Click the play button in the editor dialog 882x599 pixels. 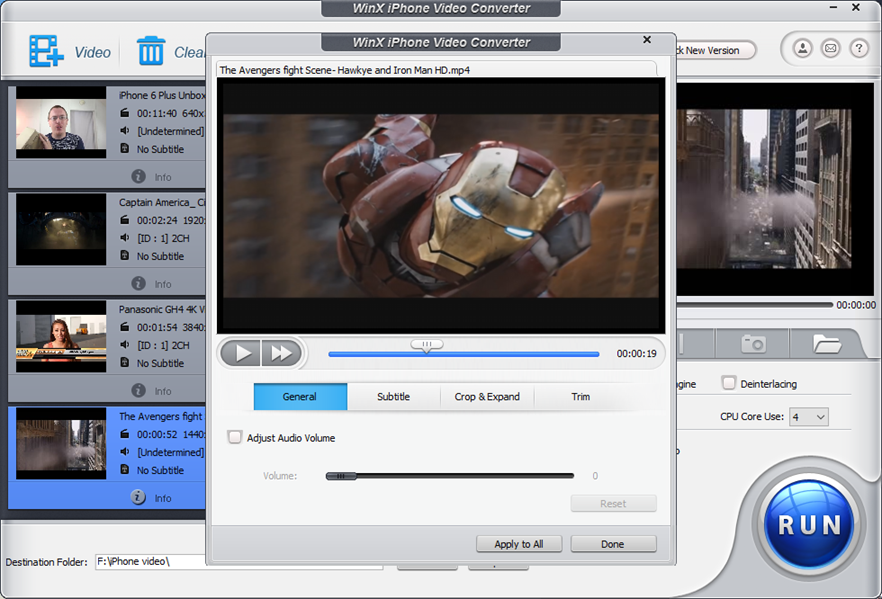[241, 353]
